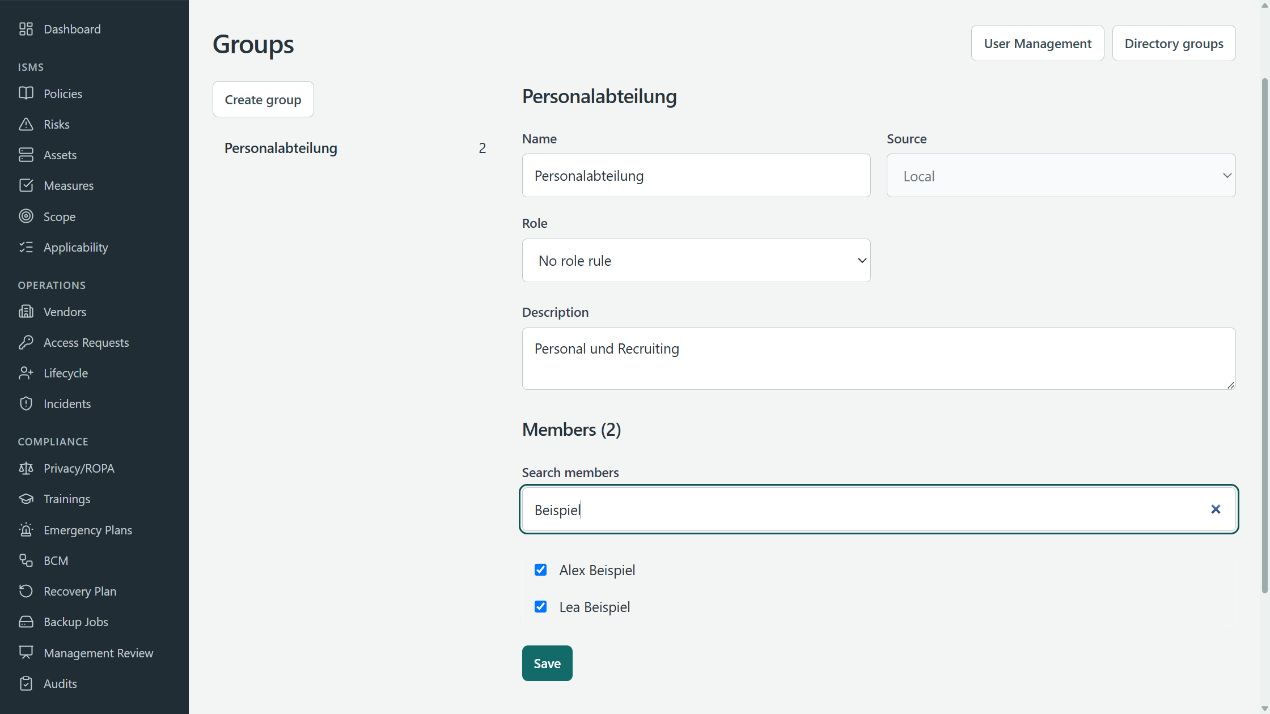Open the Emergency Plans siren icon
The height and width of the screenshot is (714, 1270).
point(26,530)
